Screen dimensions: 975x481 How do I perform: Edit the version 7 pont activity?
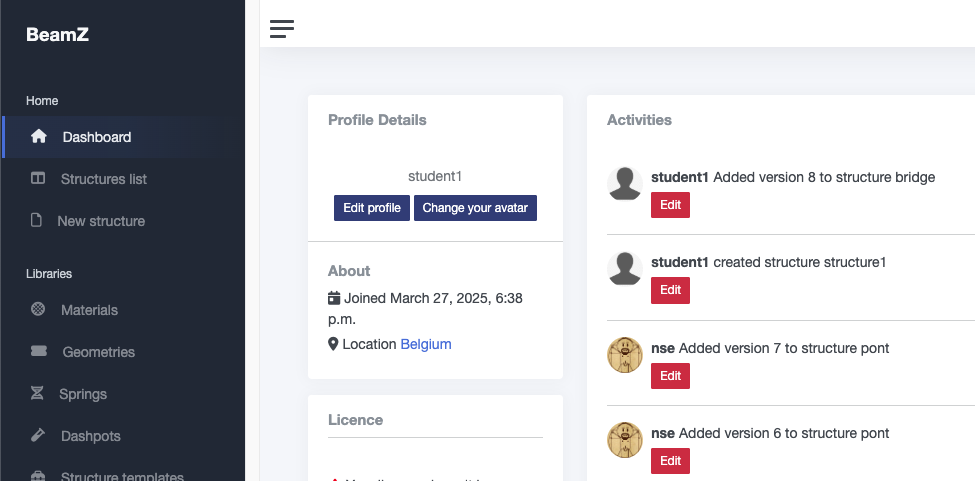point(670,376)
